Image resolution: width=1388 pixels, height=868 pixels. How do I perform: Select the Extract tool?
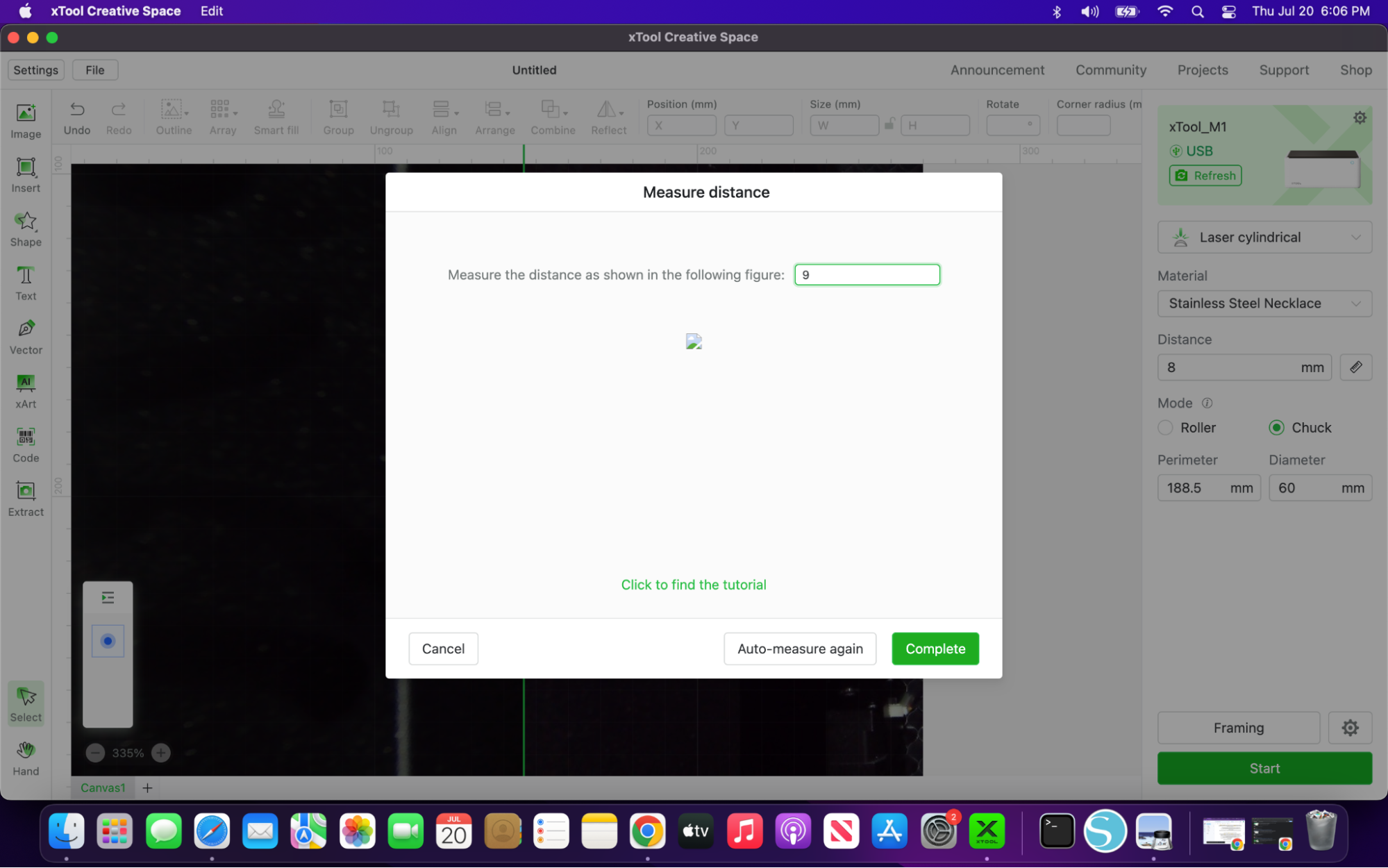click(x=26, y=499)
